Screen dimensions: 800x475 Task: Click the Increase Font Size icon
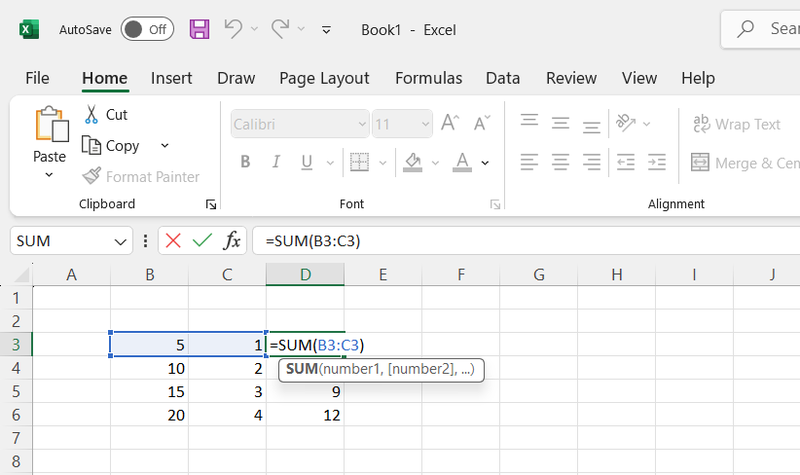tap(450, 123)
